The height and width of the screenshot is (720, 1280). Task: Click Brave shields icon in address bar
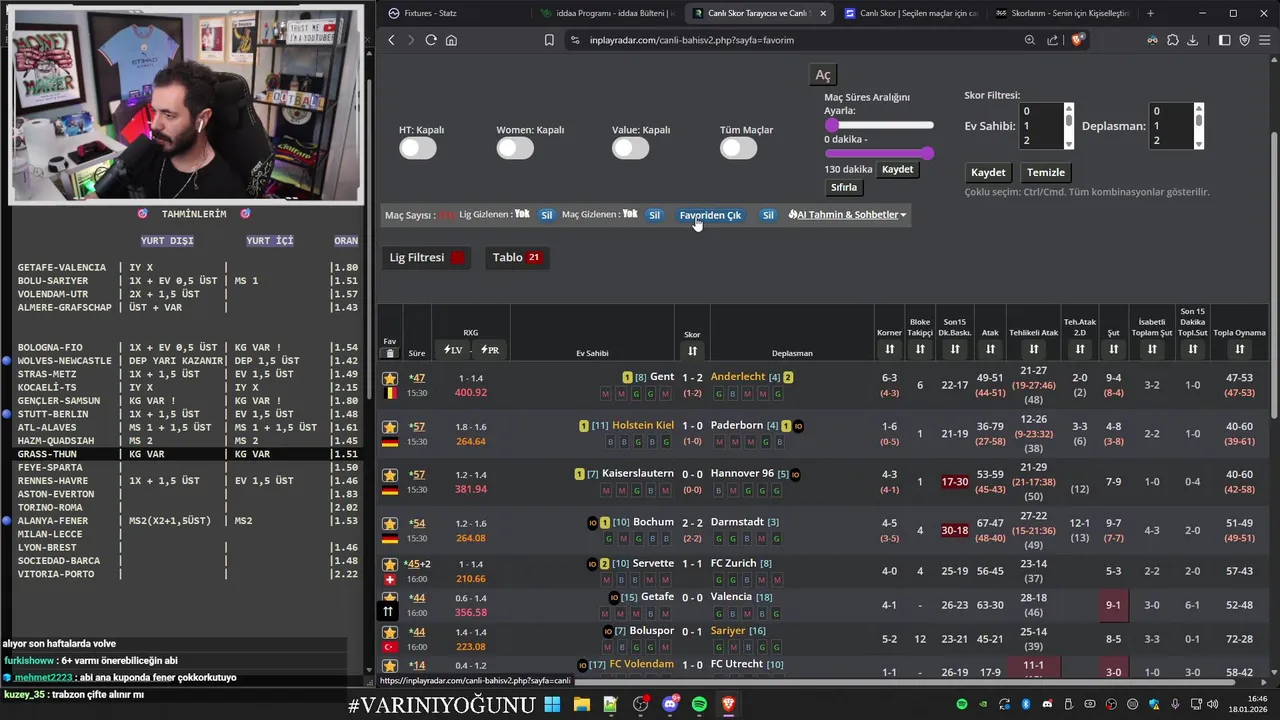(x=1077, y=40)
